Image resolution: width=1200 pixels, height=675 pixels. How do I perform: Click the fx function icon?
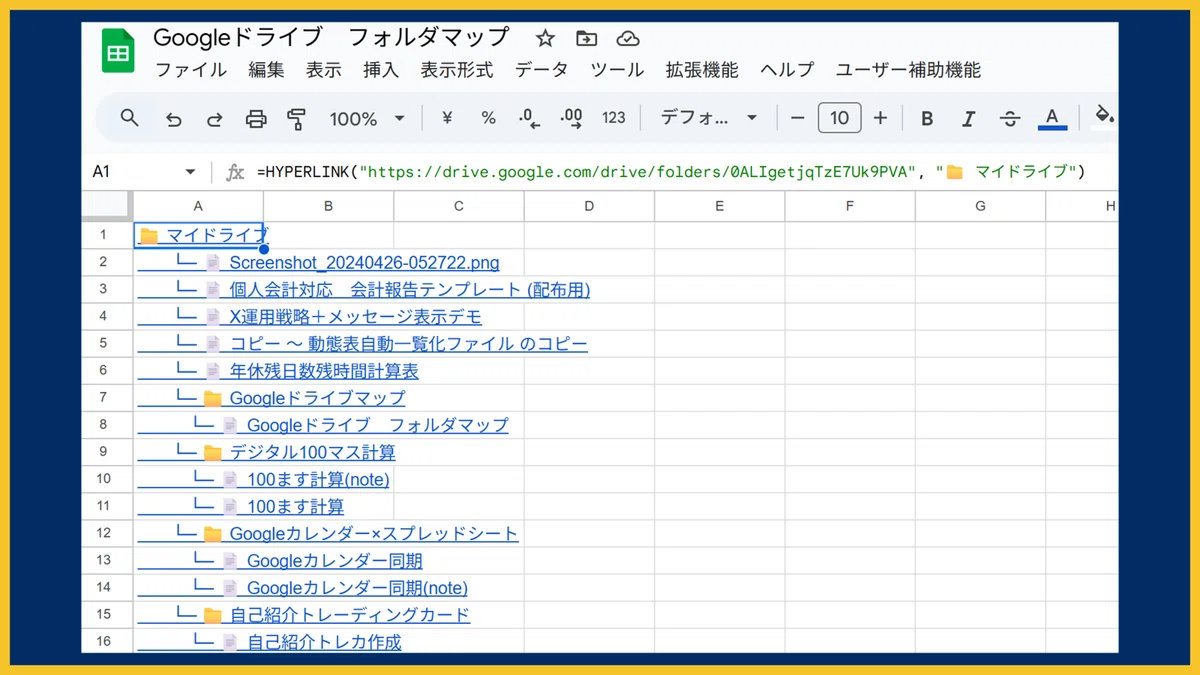point(235,172)
